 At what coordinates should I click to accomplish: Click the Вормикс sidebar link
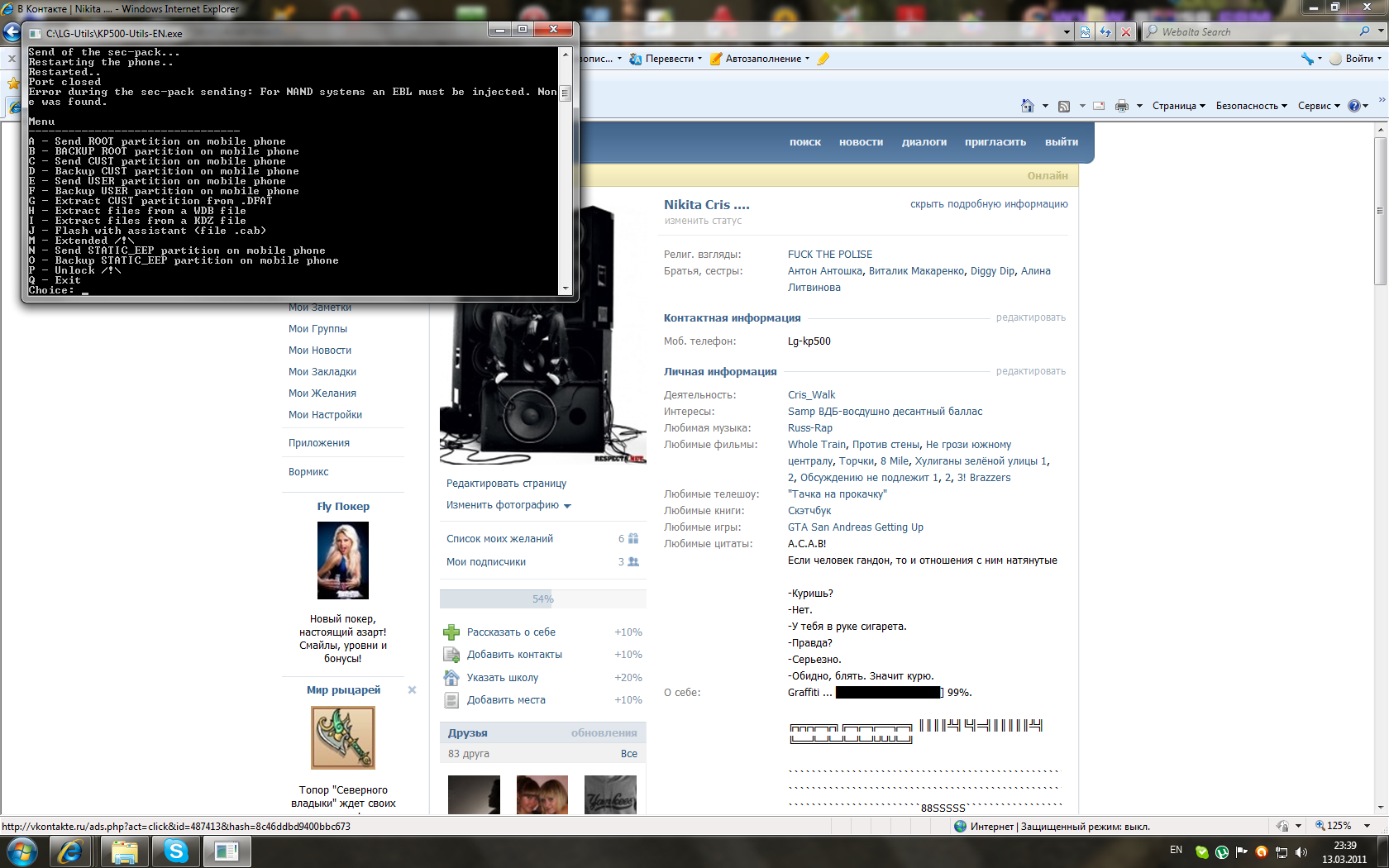pyautogui.click(x=308, y=472)
